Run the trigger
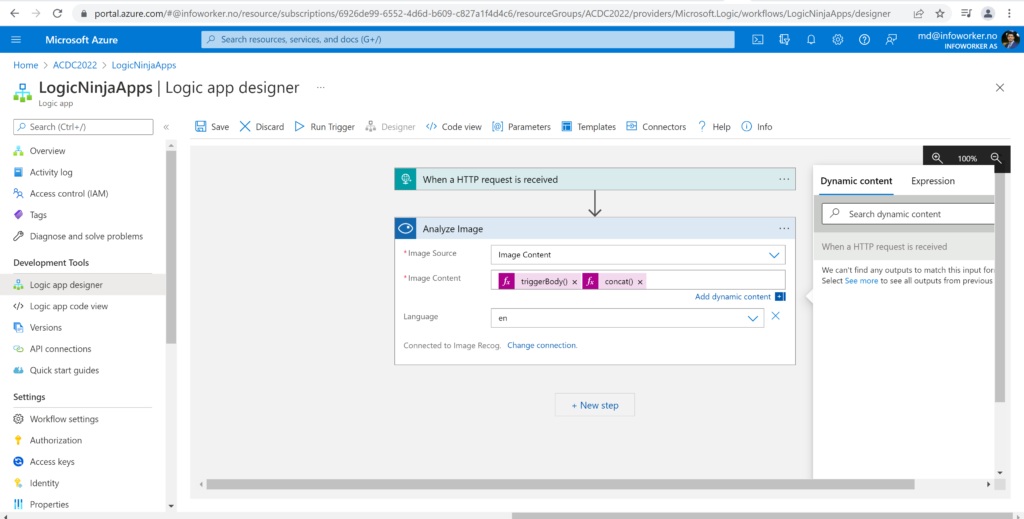This screenshot has width=1024, height=519. click(x=325, y=127)
